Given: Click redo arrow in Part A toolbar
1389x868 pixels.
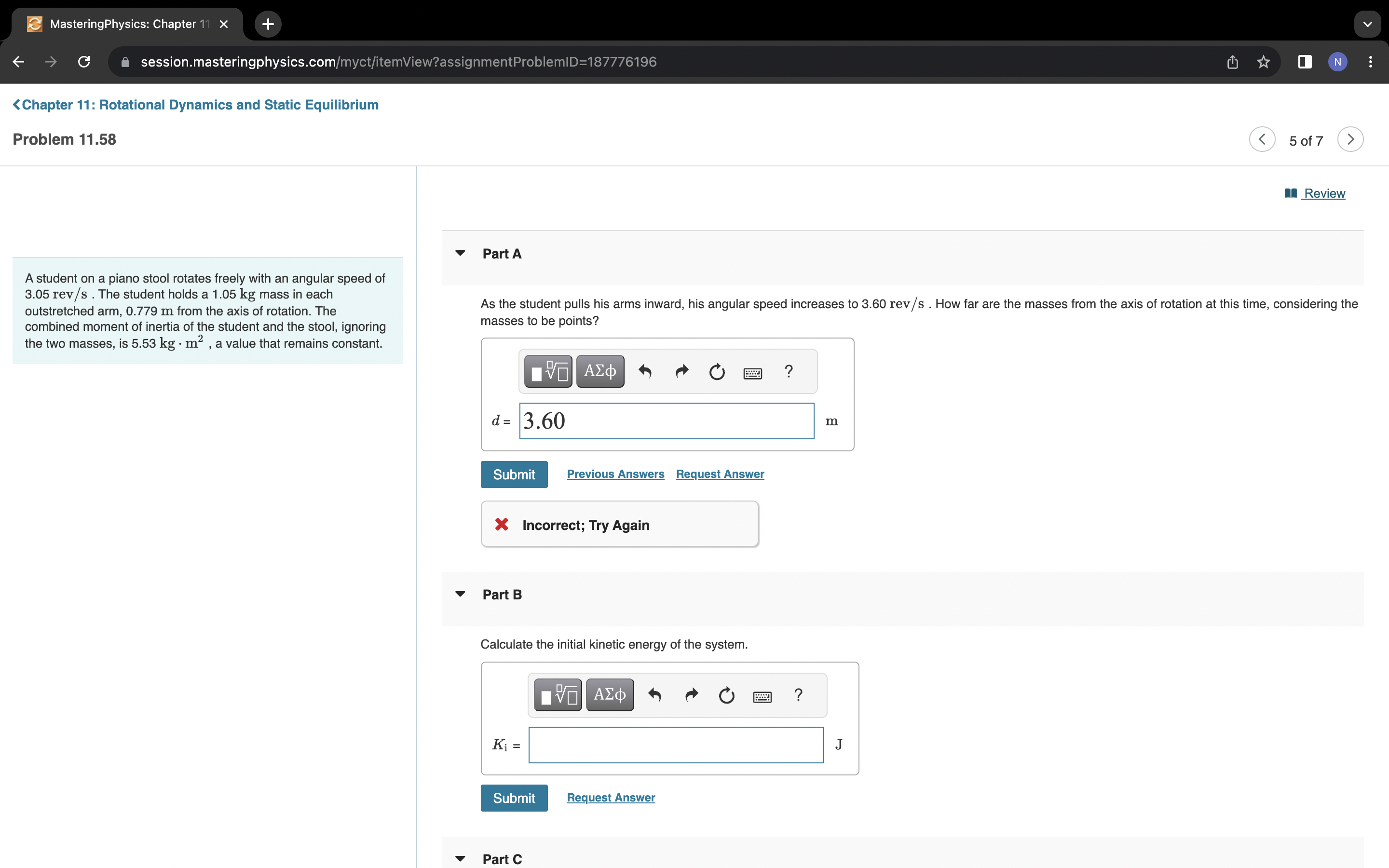Looking at the screenshot, I should pyautogui.click(x=681, y=371).
